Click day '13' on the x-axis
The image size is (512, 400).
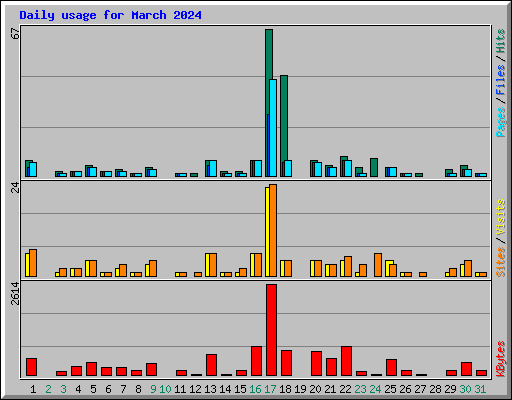tap(210, 389)
